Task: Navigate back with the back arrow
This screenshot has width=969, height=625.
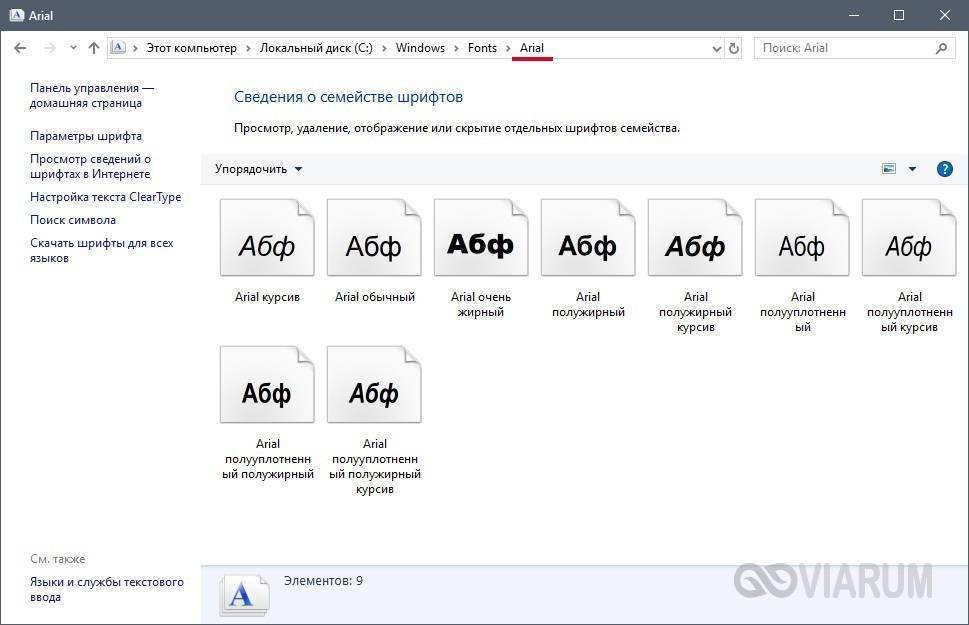Action: 21,48
